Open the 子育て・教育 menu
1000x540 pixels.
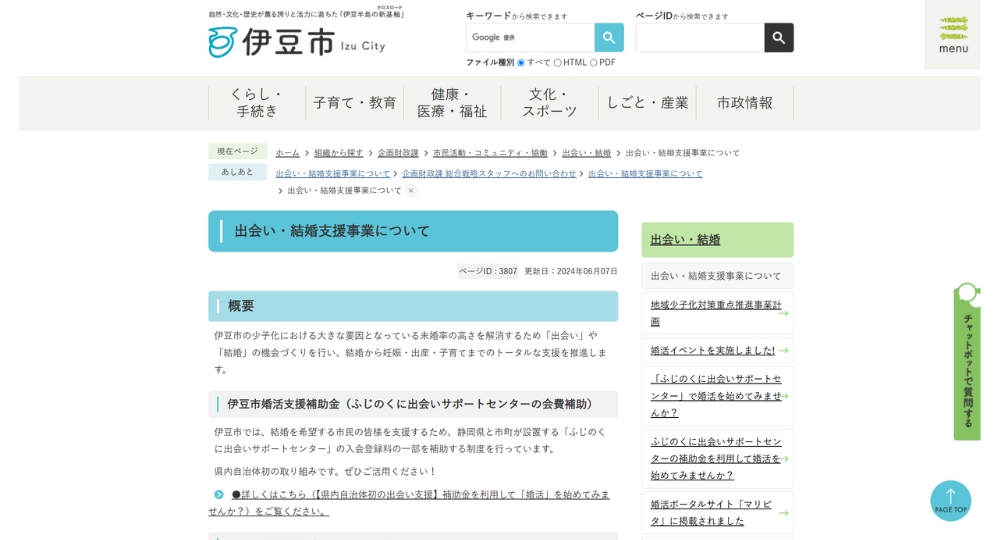point(355,103)
